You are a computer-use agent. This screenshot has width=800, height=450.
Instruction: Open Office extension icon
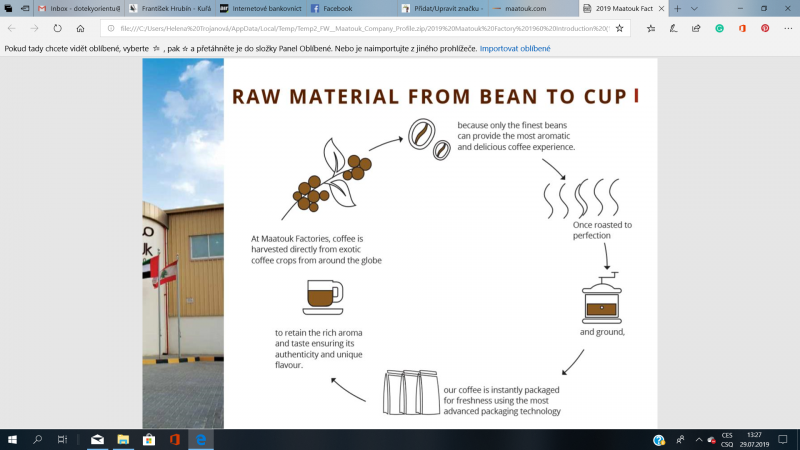[742, 29]
